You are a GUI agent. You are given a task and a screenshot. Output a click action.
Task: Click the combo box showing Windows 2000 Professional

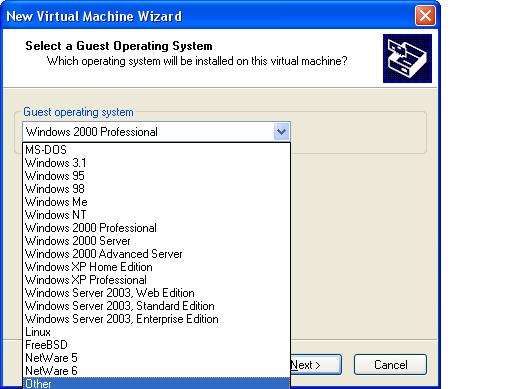tap(156, 132)
